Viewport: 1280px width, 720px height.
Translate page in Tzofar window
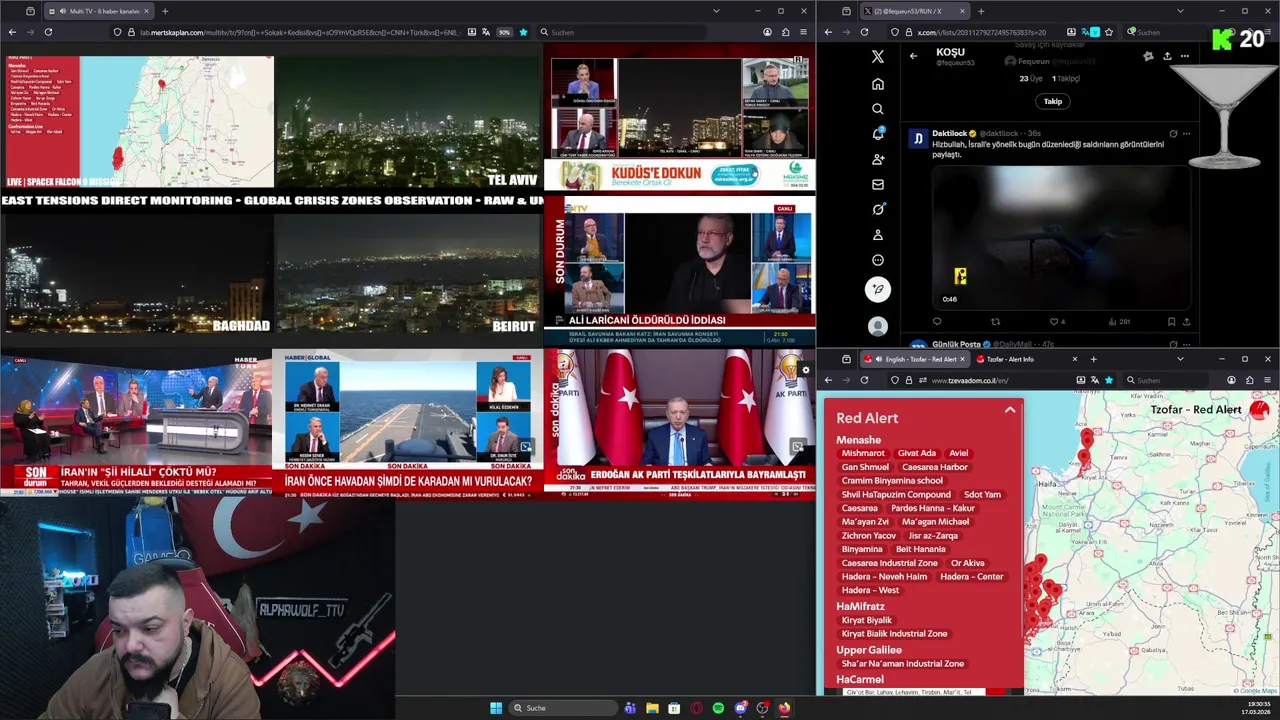coord(1094,380)
